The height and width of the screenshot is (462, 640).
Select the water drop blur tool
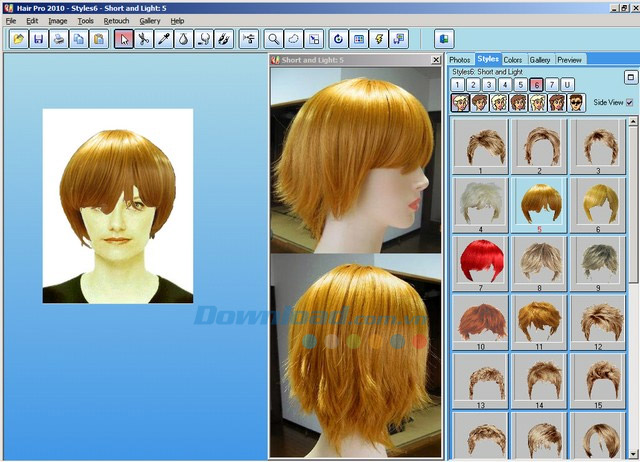184,39
